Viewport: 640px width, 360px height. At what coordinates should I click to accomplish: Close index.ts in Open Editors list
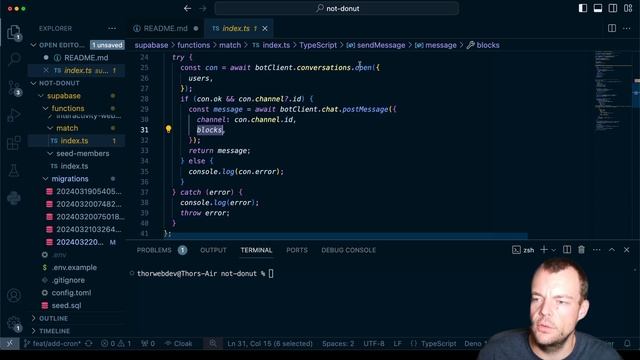[x=46, y=70]
